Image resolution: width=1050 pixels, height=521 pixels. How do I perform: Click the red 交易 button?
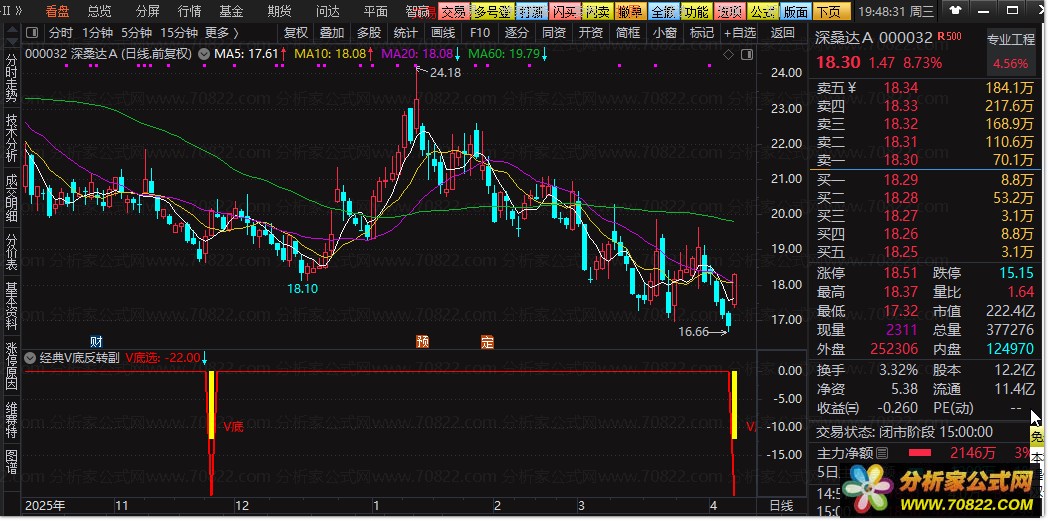[453, 11]
